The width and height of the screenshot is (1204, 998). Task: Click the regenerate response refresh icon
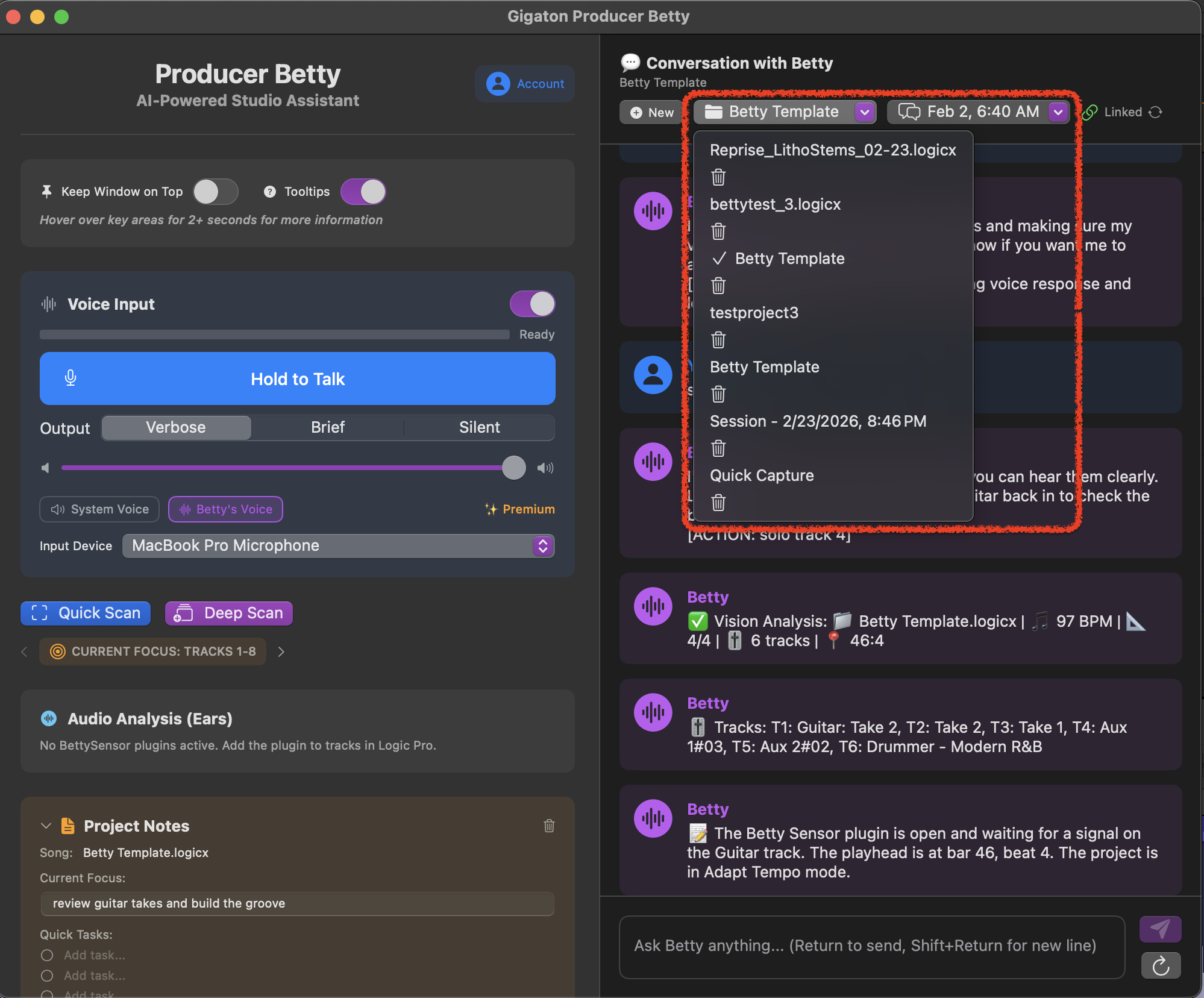1161,965
